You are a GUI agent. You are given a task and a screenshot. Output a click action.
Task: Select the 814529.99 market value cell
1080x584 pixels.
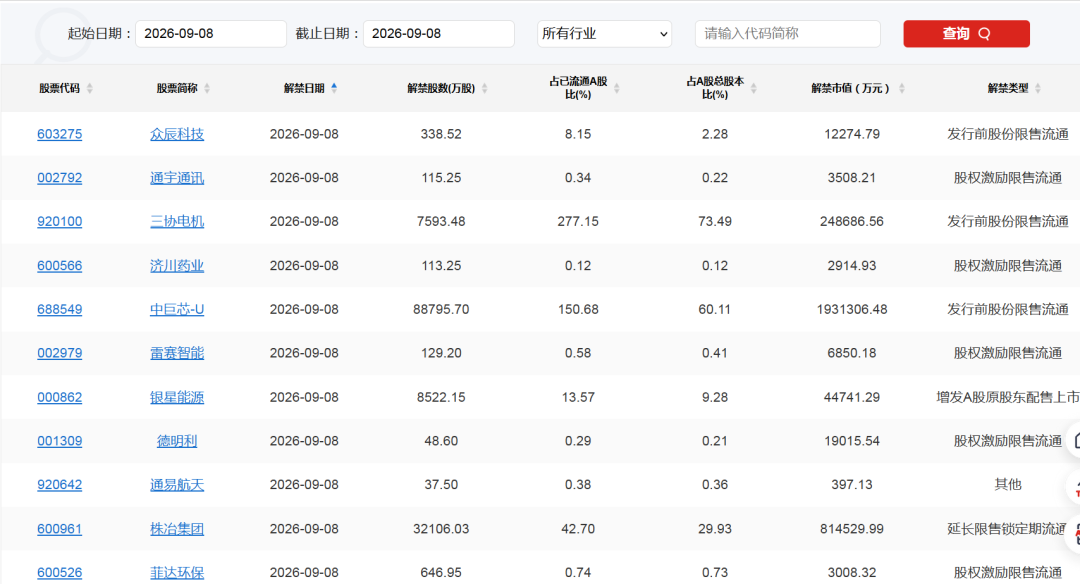tap(852, 529)
